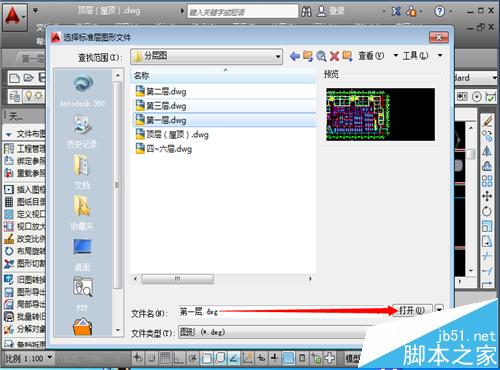This screenshot has width=500, height=370.
Task: Click the Open file icon in toolbar
Action: [29, 78]
